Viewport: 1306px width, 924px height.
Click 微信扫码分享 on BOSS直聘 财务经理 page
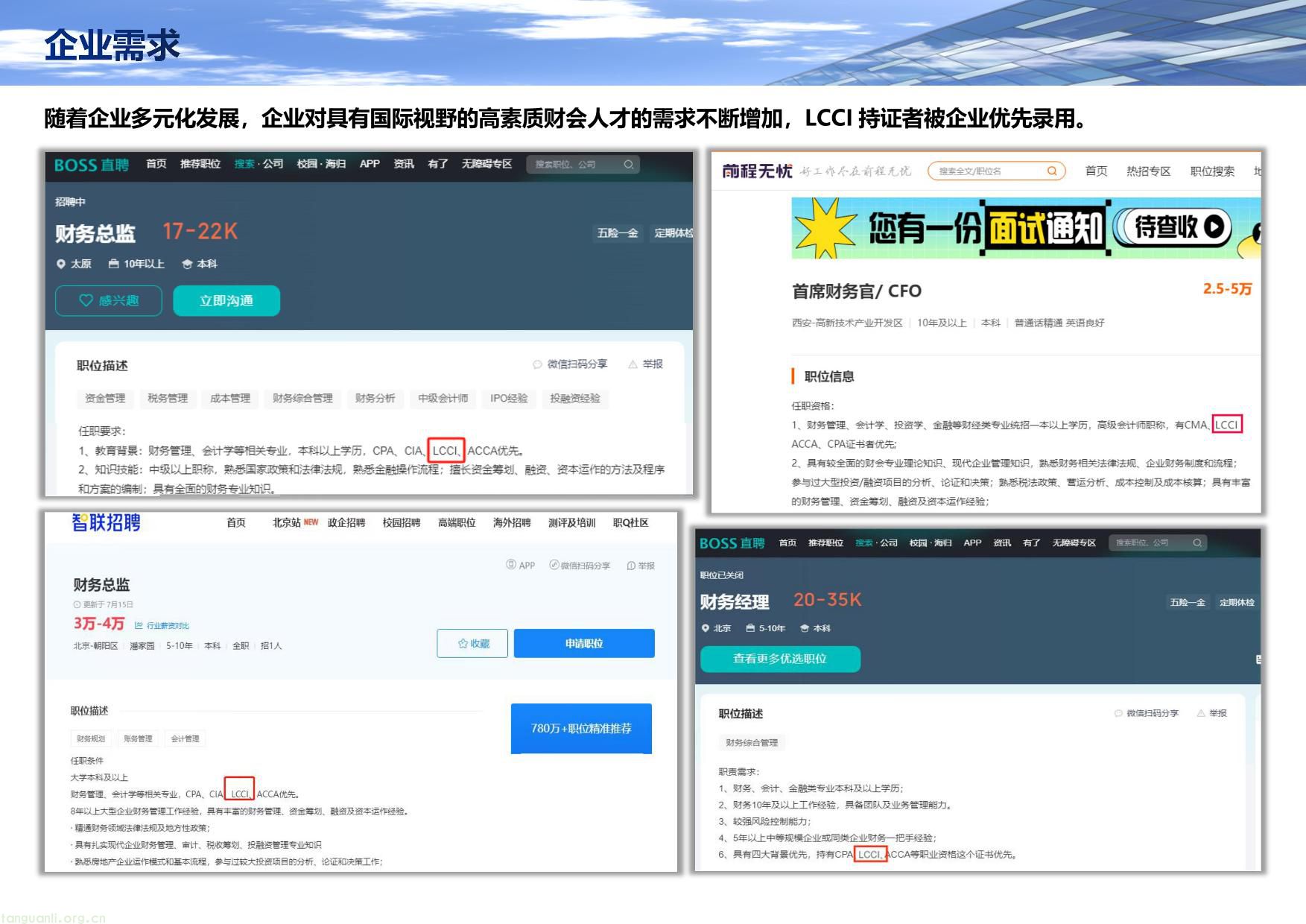click(1147, 713)
